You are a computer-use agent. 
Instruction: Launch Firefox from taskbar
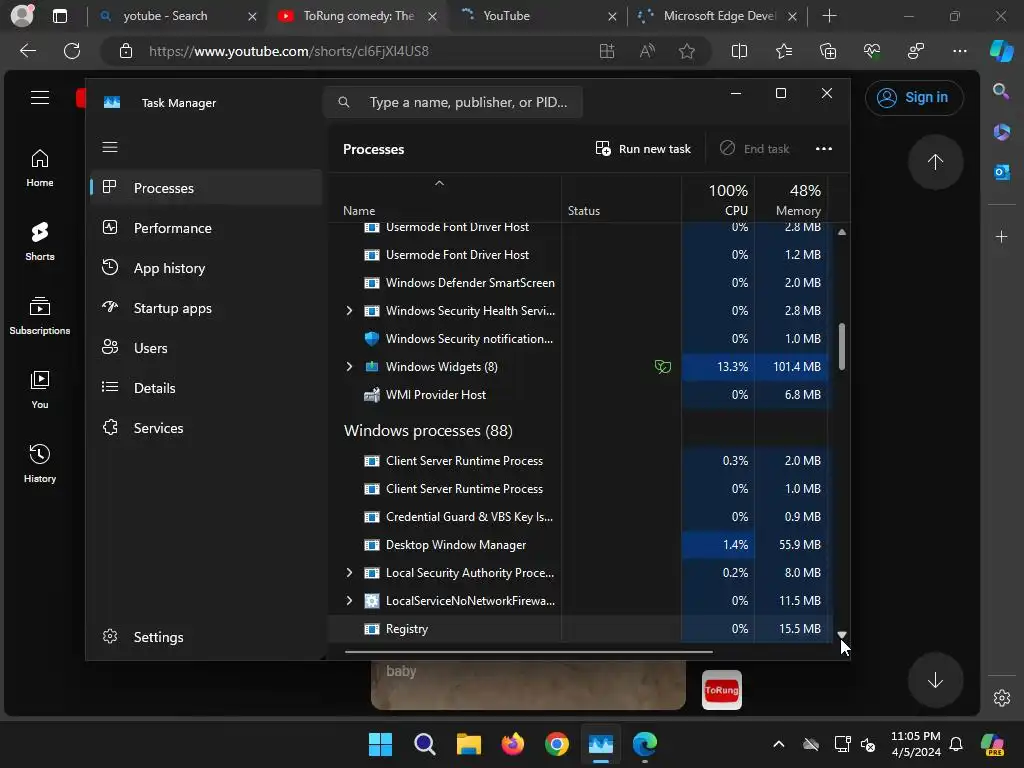pos(513,744)
